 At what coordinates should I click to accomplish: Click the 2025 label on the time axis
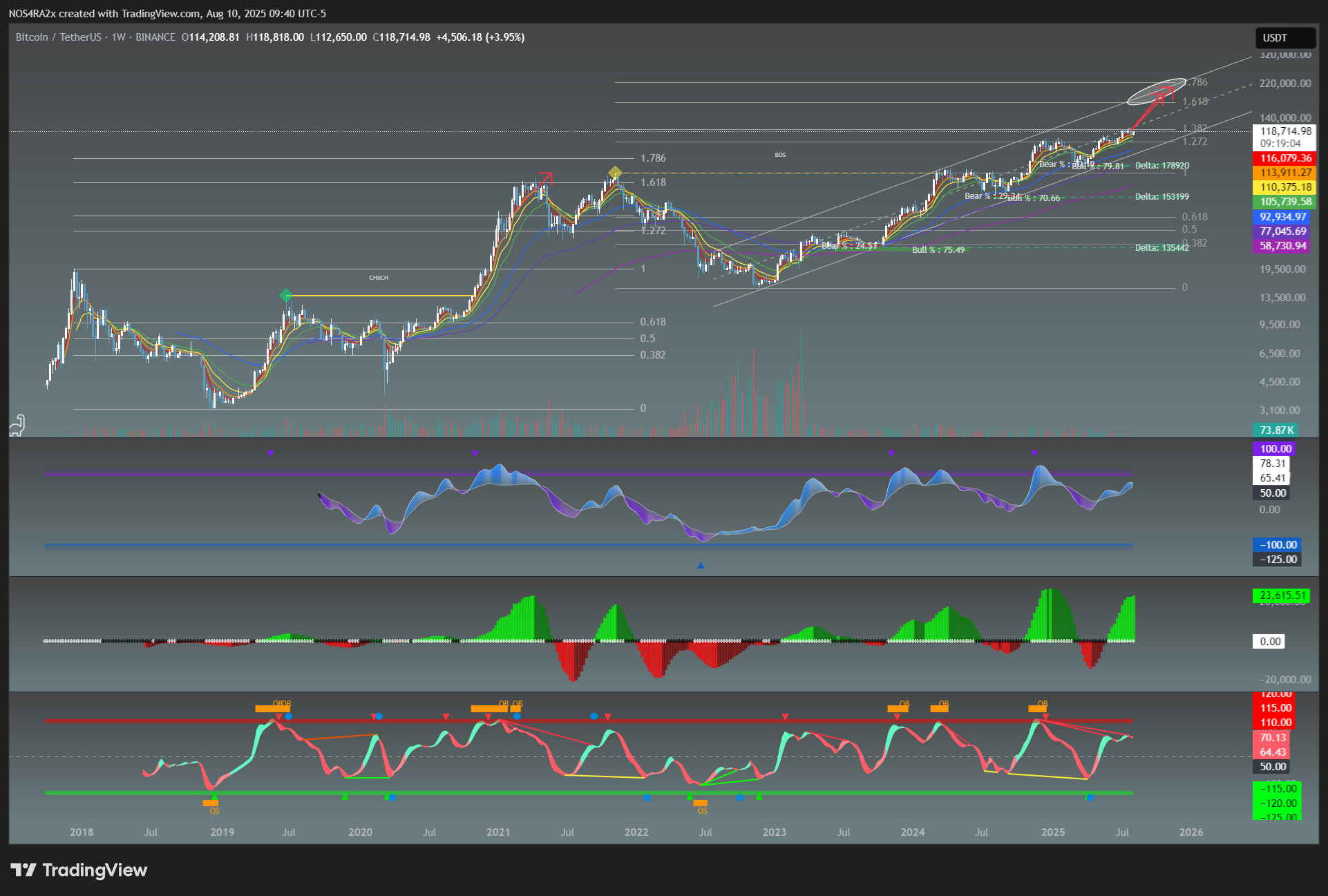pyautogui.click(x=1053, y=832)
